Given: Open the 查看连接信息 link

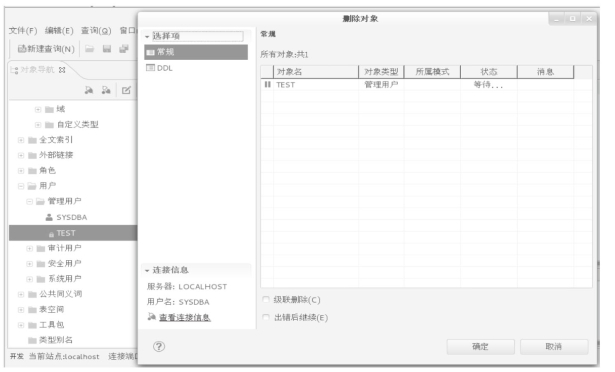Looking at the screenshot, I should [x=185, y=317].
